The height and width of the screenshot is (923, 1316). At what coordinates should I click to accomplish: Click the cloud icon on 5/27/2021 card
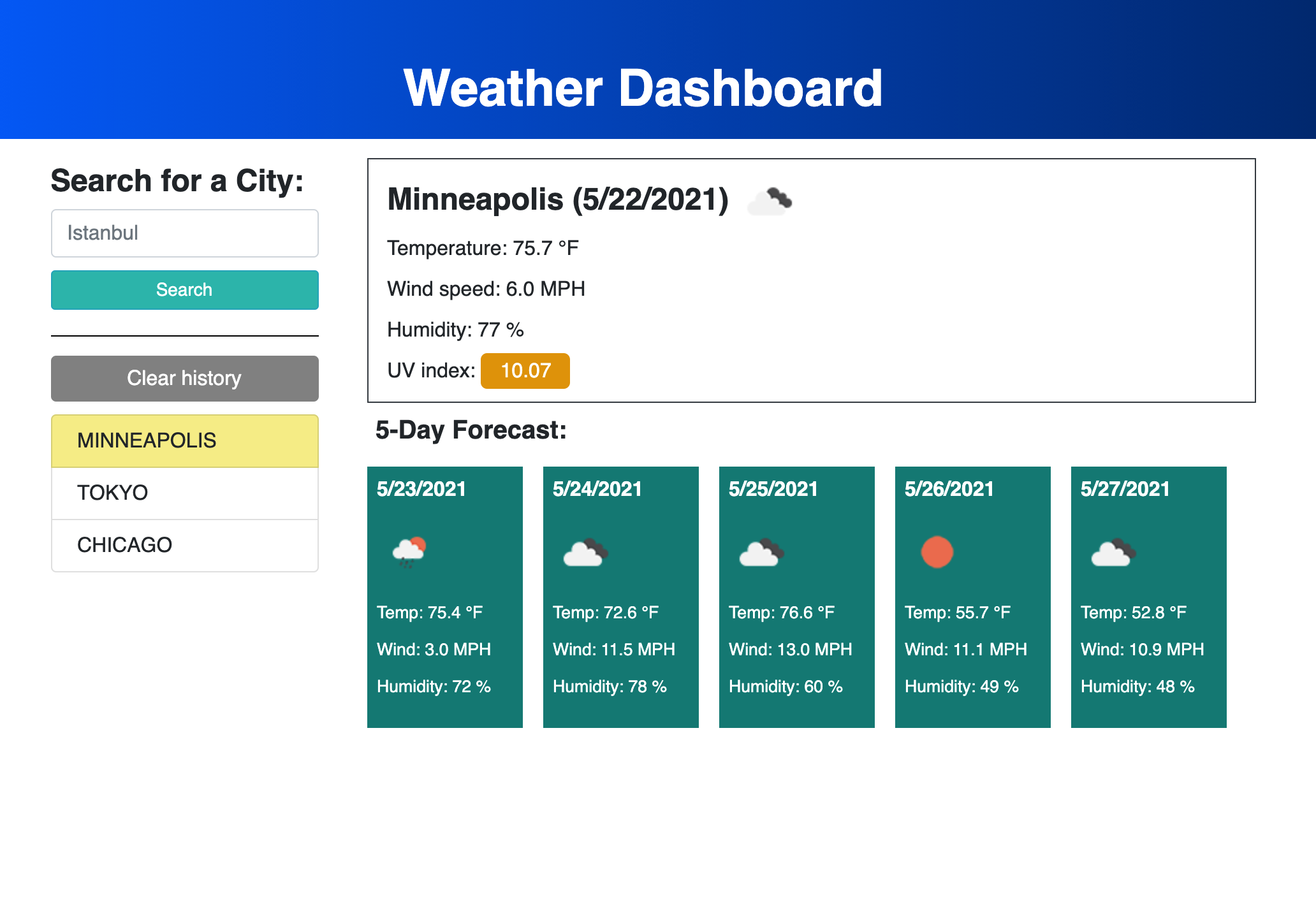(x=1113, y=552)
